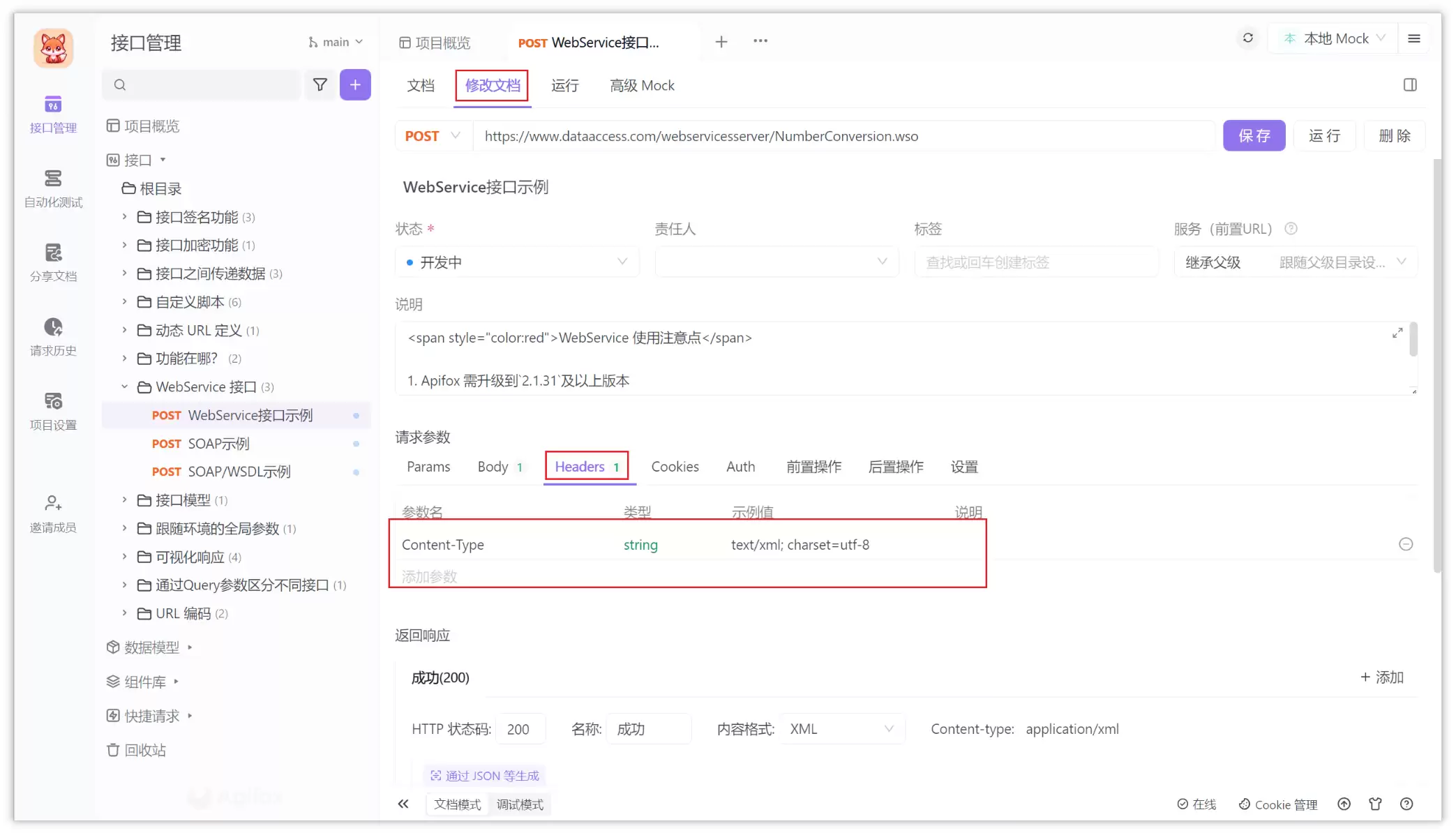
Task: Remove the Content-Type header row
Action: (x=1406, y=544)
